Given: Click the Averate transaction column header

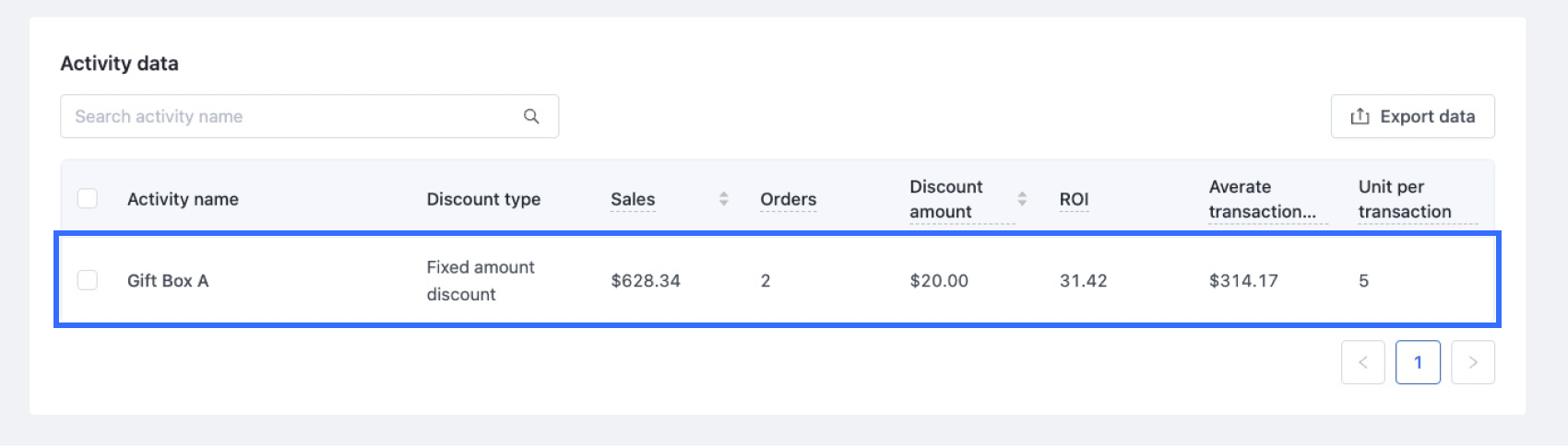Looking at the screenshot, I should click(x=1263, y=199).
